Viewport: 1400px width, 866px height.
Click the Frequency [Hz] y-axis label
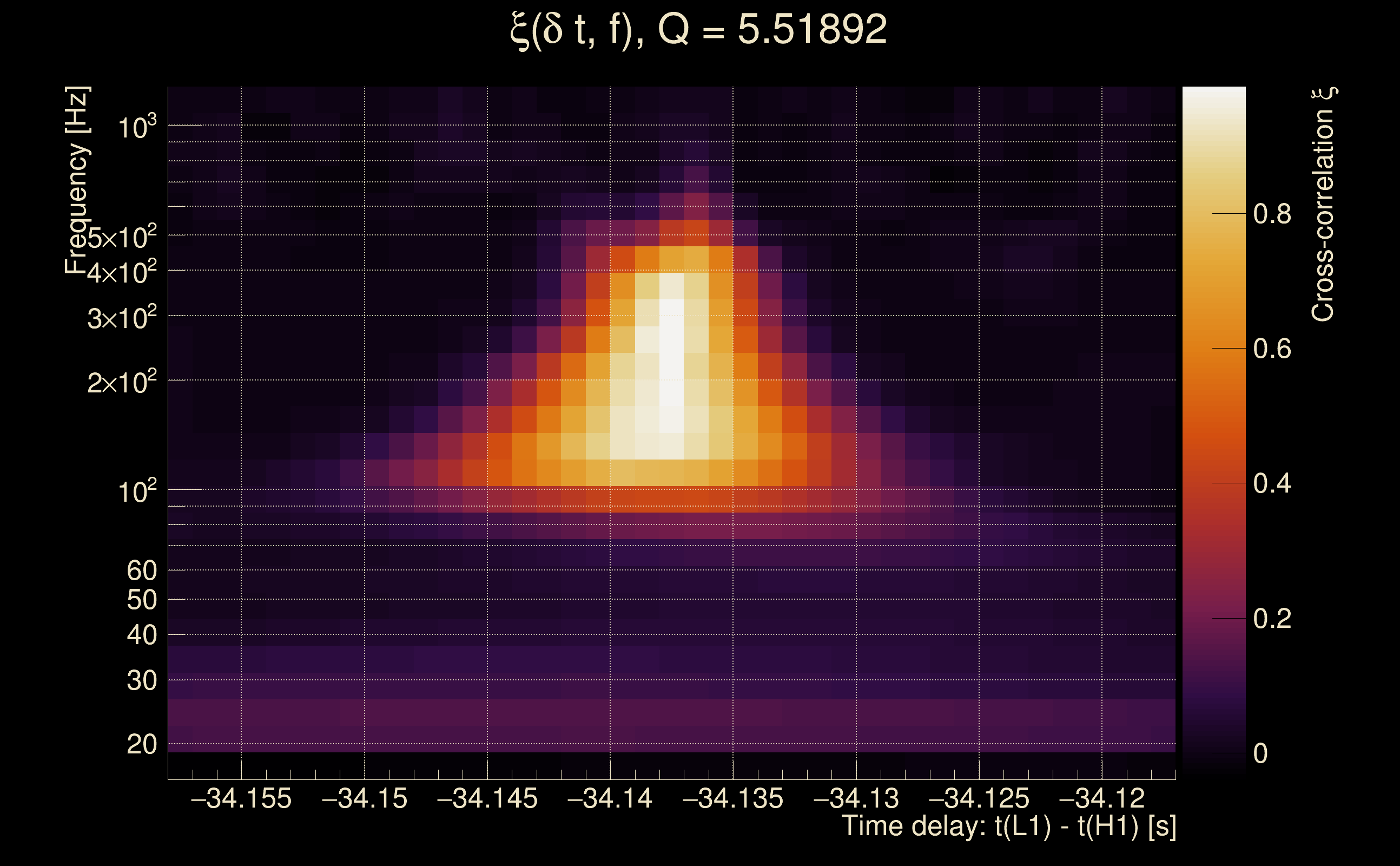coord(77,180)
